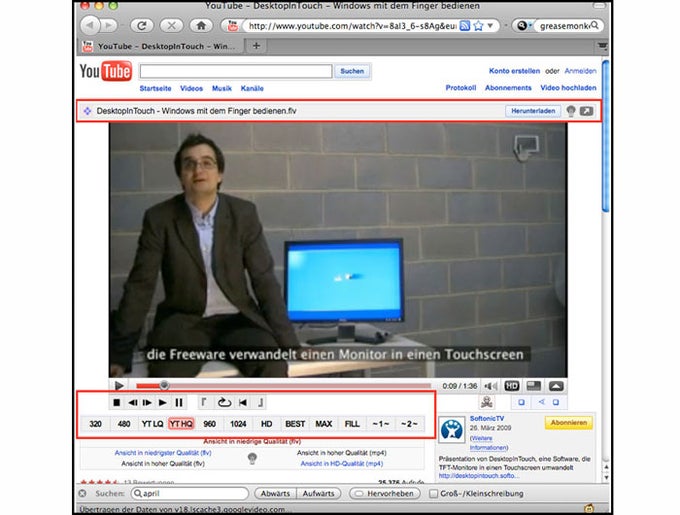680x515 pixels.
Task: Click the step forward frame button
Action: pos(147,403)
